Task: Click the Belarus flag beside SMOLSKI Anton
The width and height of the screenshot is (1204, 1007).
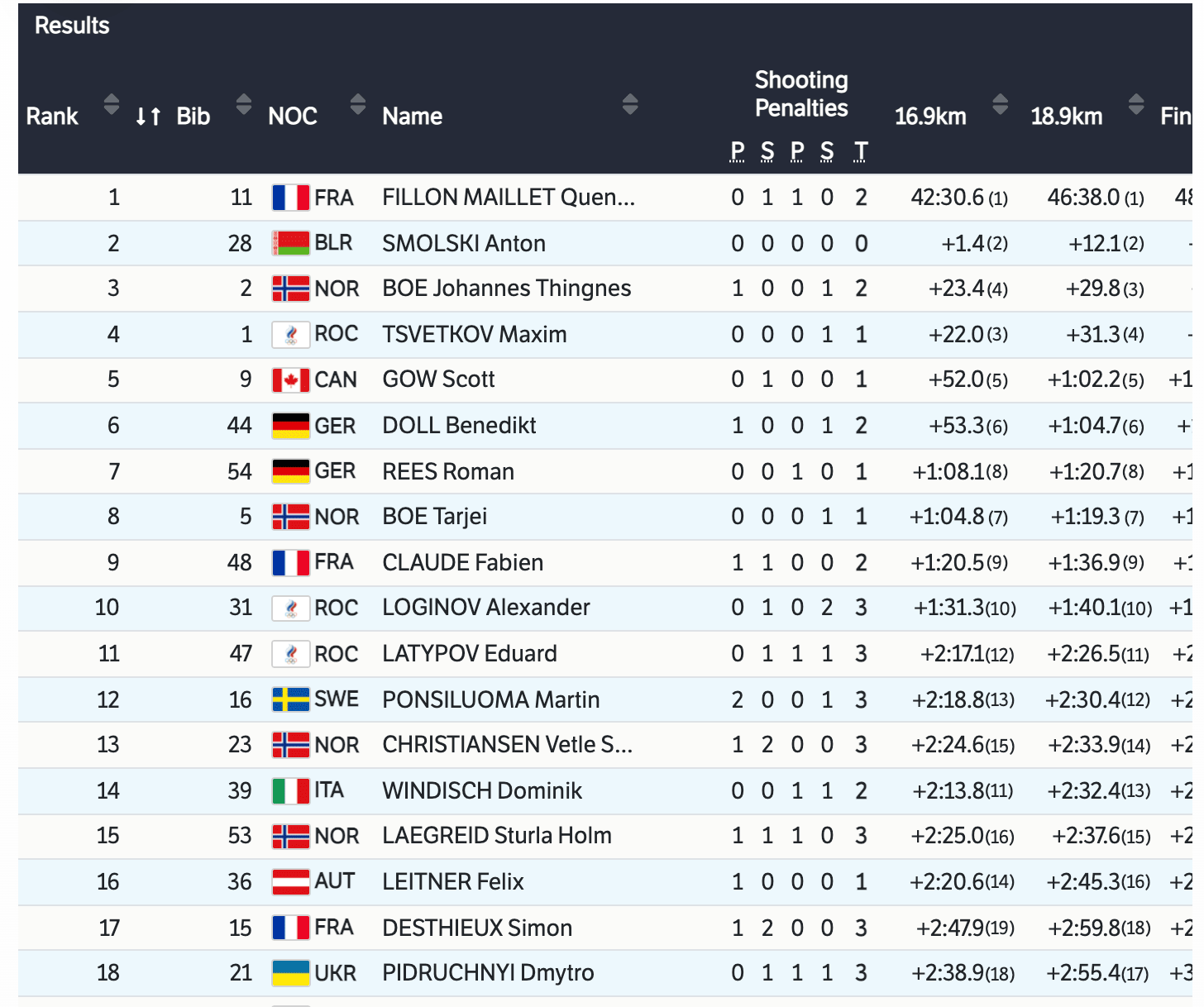Action: tap(290, 243)
